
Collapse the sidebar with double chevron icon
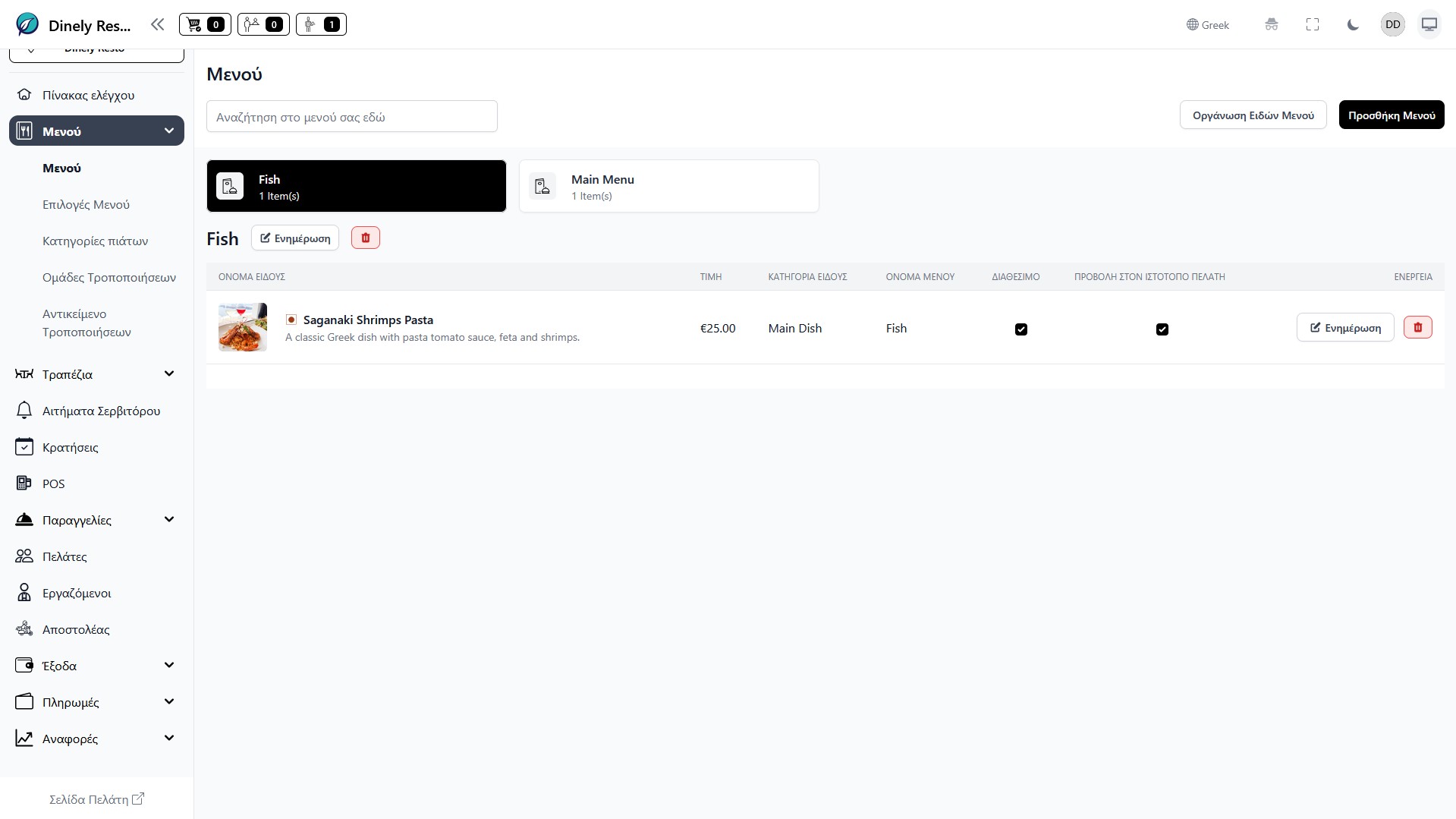coord(157,24)
